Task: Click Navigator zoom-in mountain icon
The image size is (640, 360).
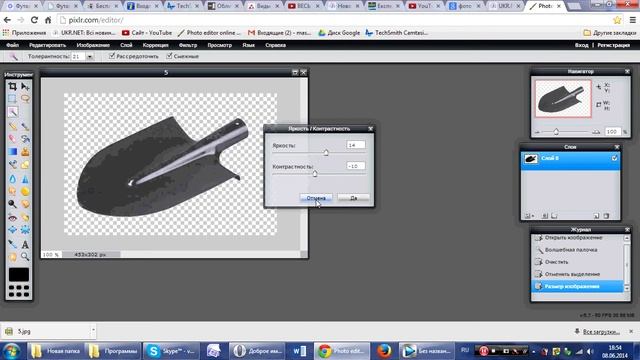Action: [x=596, y=131]
